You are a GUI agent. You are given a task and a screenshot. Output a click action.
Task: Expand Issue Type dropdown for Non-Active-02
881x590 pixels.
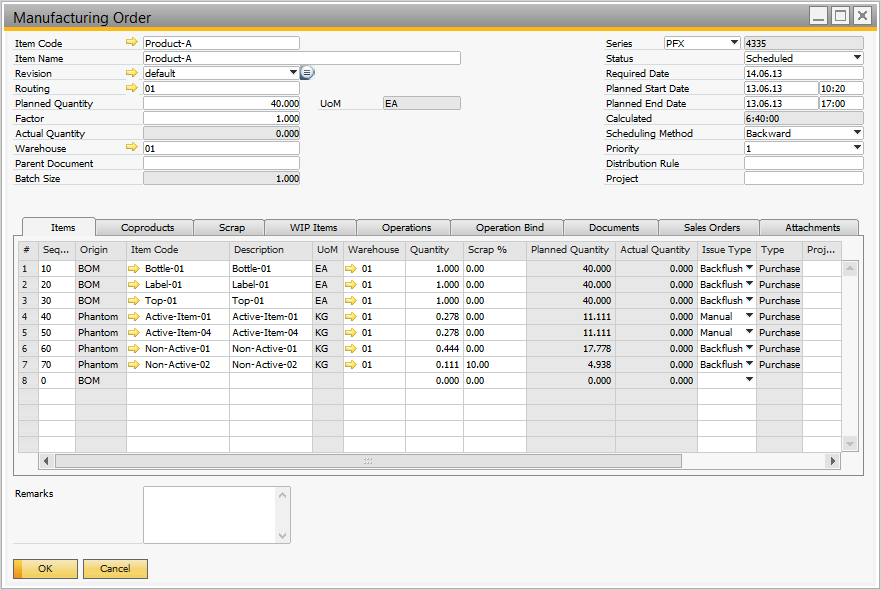(749, 364)
